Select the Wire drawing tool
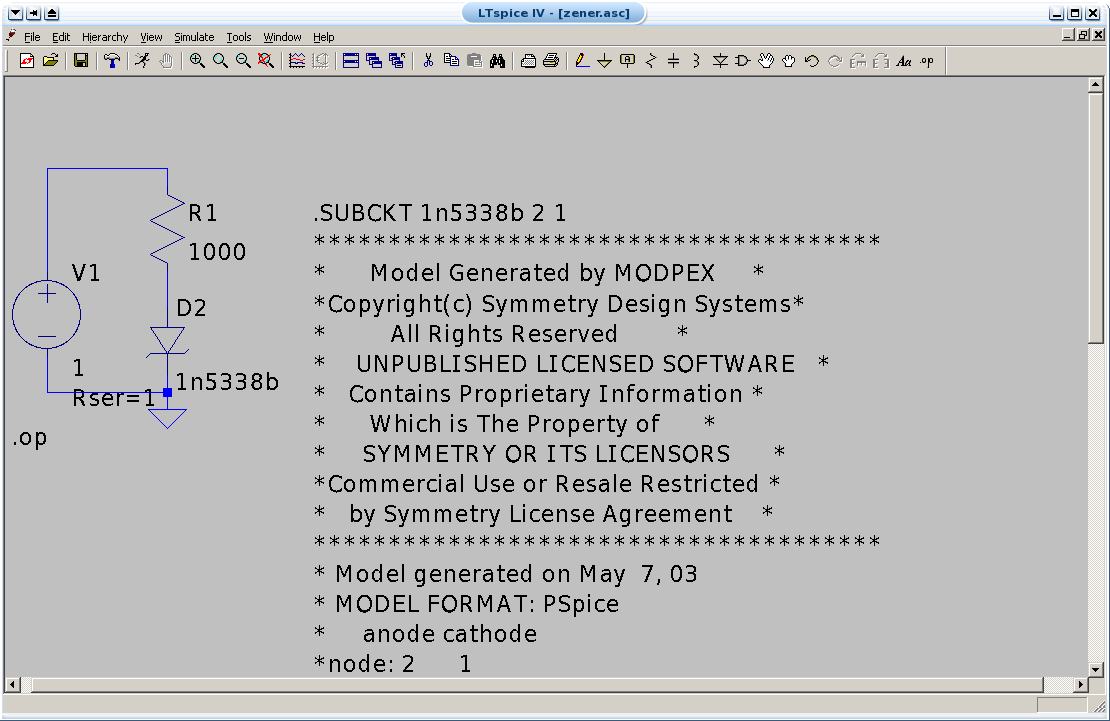This screenshot has width=1110, height=721. (583, 61)
